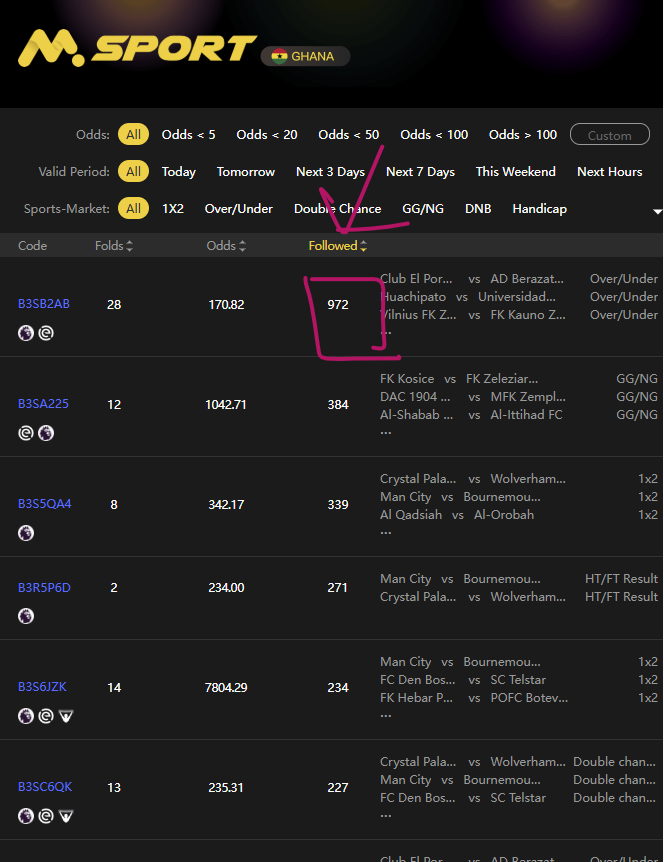
Task: Filter valid period to This Weekend
Action: point(516,172)
